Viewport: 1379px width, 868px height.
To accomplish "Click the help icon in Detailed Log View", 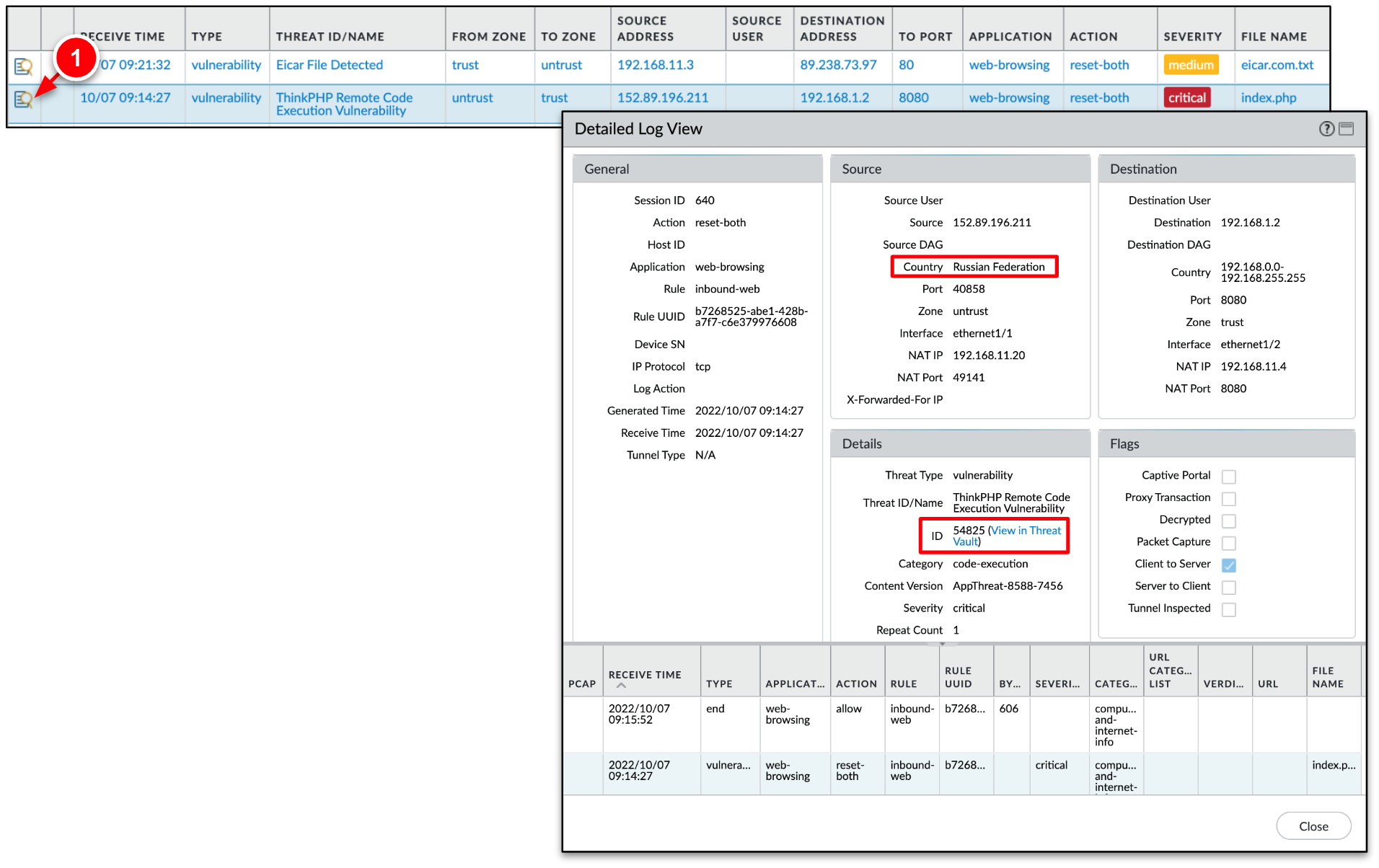I will coord(1326,129).
